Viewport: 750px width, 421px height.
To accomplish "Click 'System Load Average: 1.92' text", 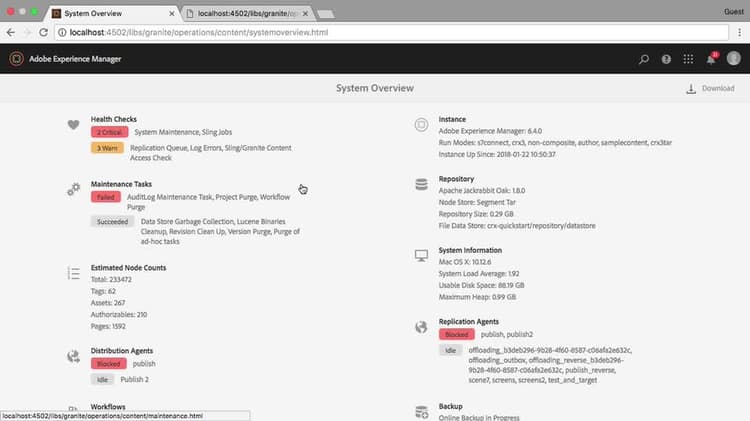I will tap(479, 274).
